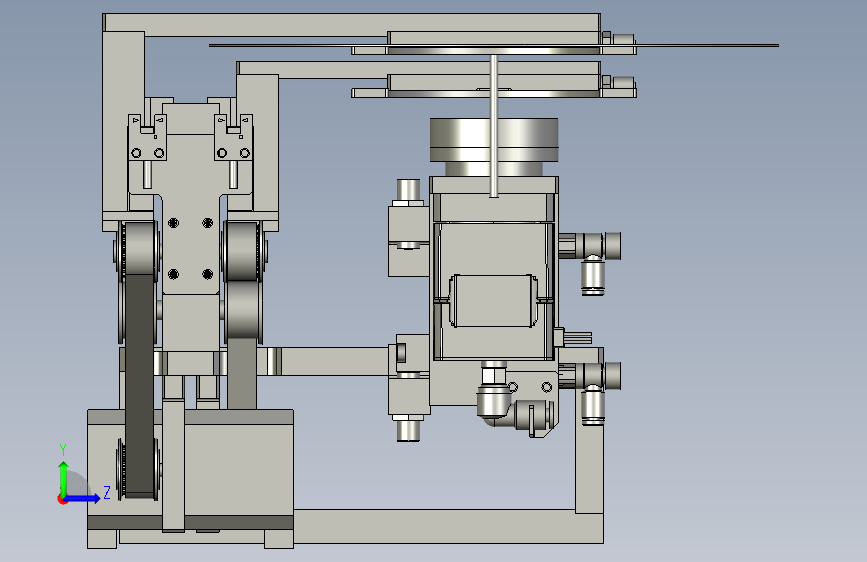Screen dimensions: 867x562
Task: Click the blue Z axis arrow of the triad
Action: (x=83, y=498)
